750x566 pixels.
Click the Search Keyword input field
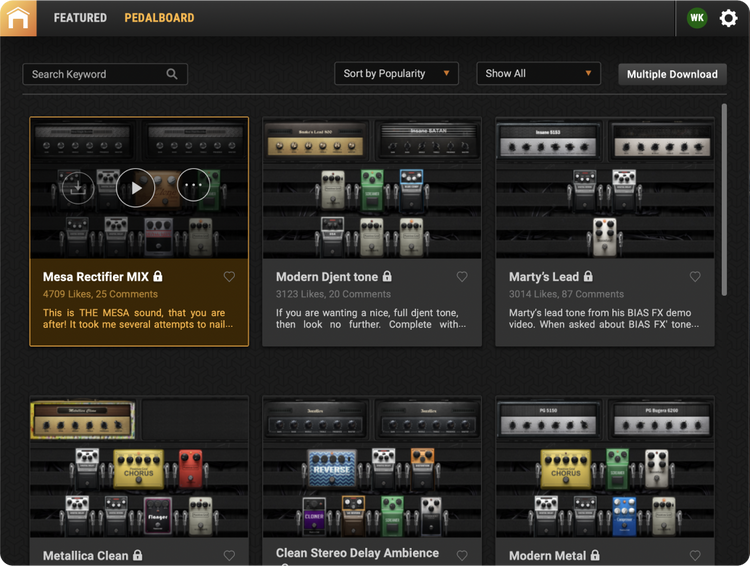pos(95,74)
